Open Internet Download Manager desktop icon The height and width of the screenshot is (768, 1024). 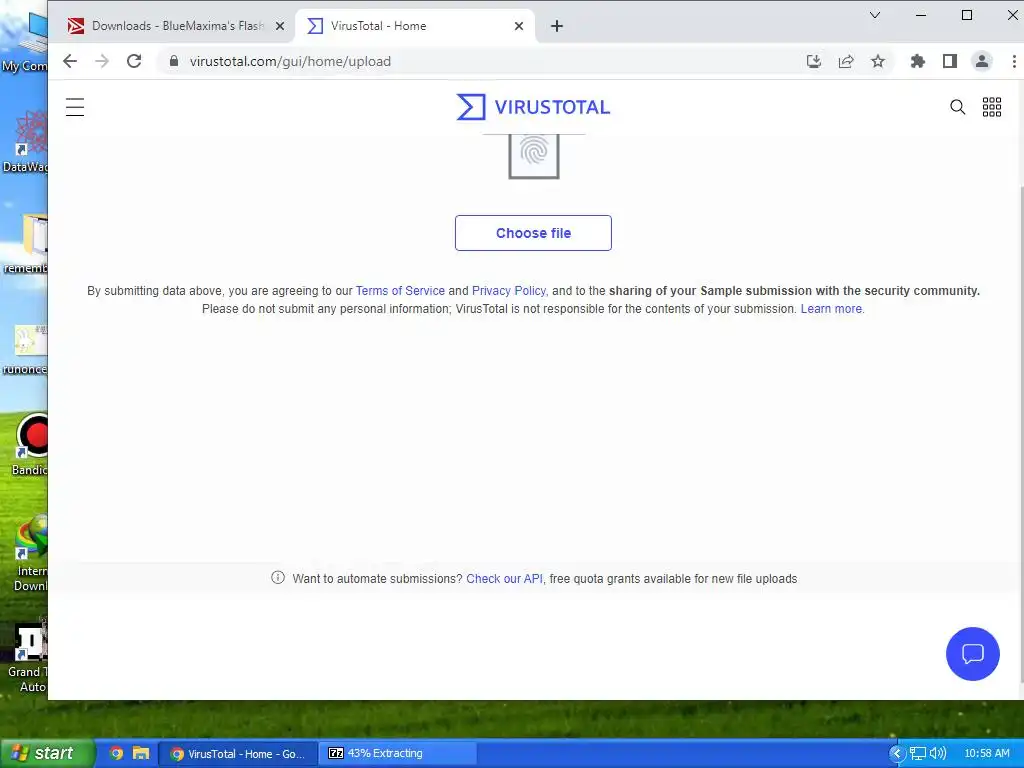pyautogui.click(x=29, y=554)
